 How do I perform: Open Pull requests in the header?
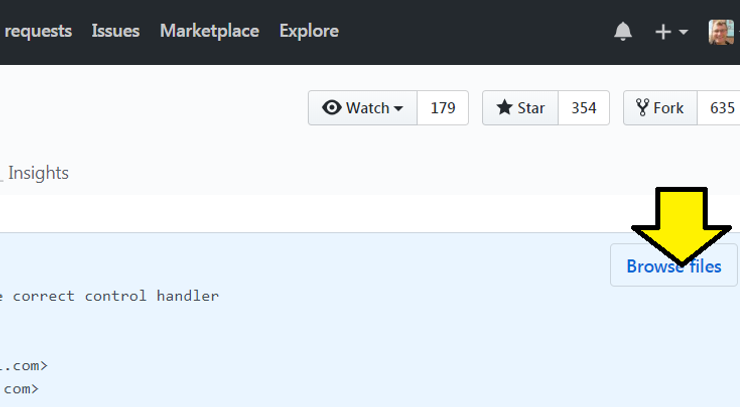(36, 31)
